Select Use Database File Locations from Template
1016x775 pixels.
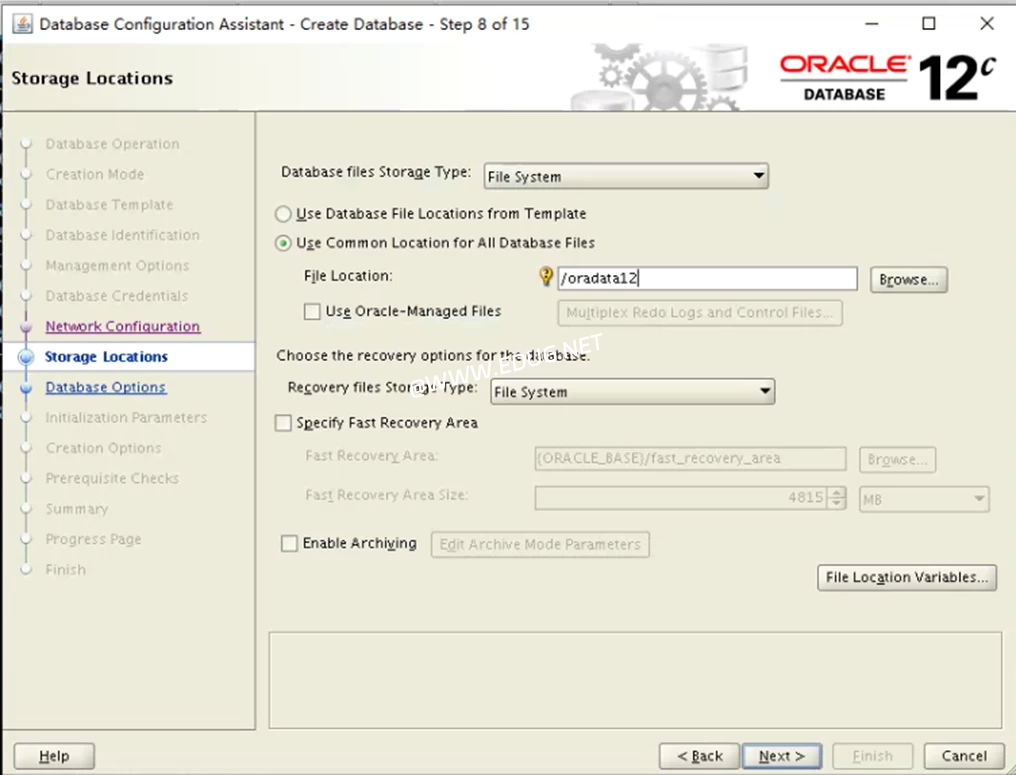pyautogui.click(x=283, y=214)
